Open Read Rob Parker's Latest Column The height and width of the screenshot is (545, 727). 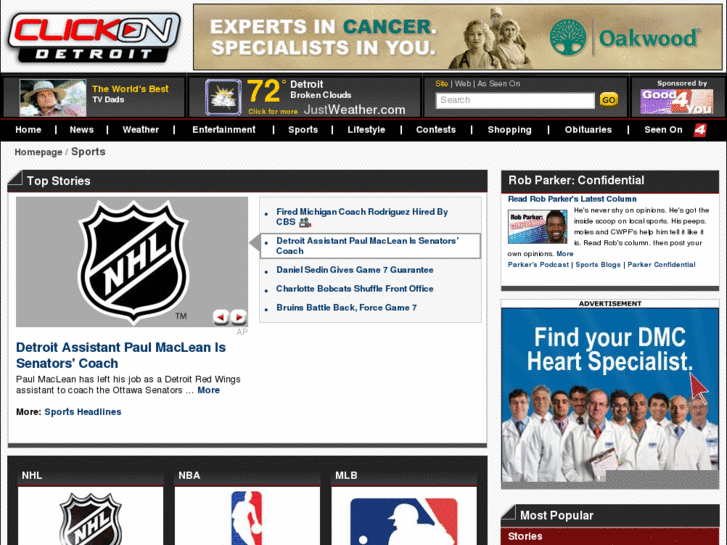(572, 199)
